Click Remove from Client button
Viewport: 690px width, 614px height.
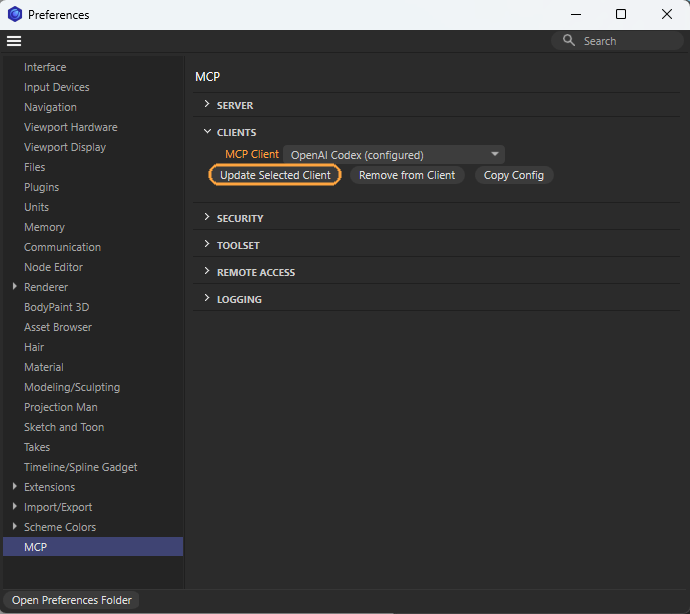[x=407, y=175]
